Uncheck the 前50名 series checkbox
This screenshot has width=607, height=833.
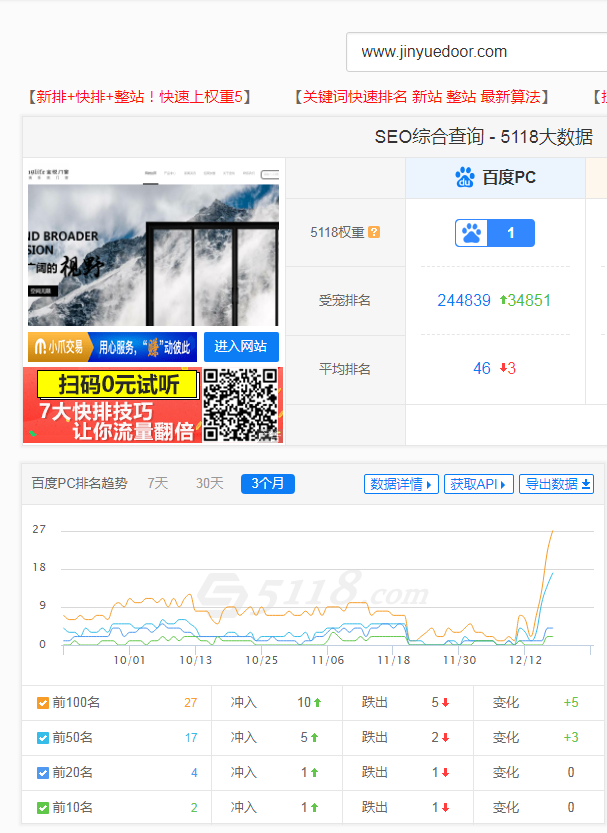pyautogui.click(x=43, y=738)
